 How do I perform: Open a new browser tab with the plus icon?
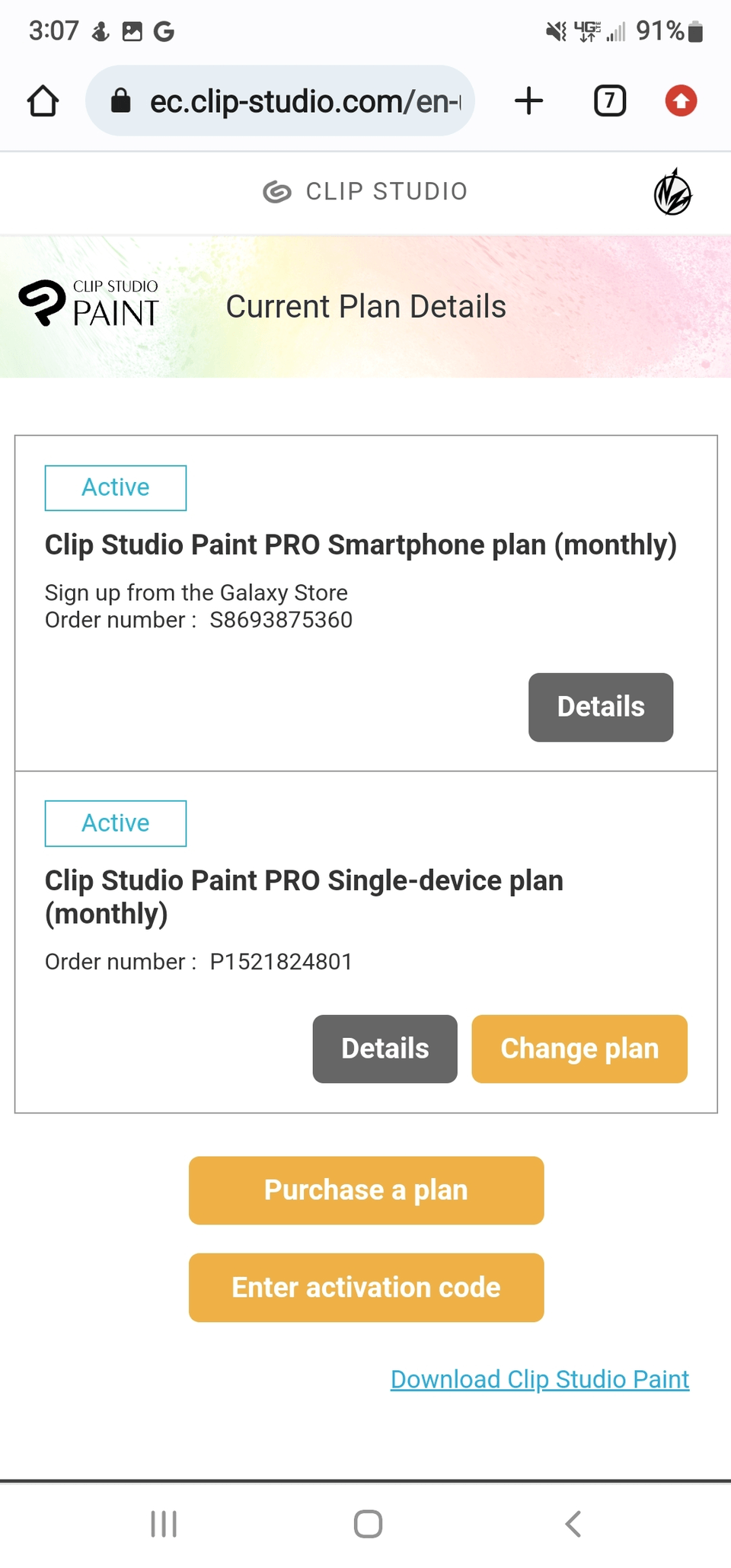point(528,100)
